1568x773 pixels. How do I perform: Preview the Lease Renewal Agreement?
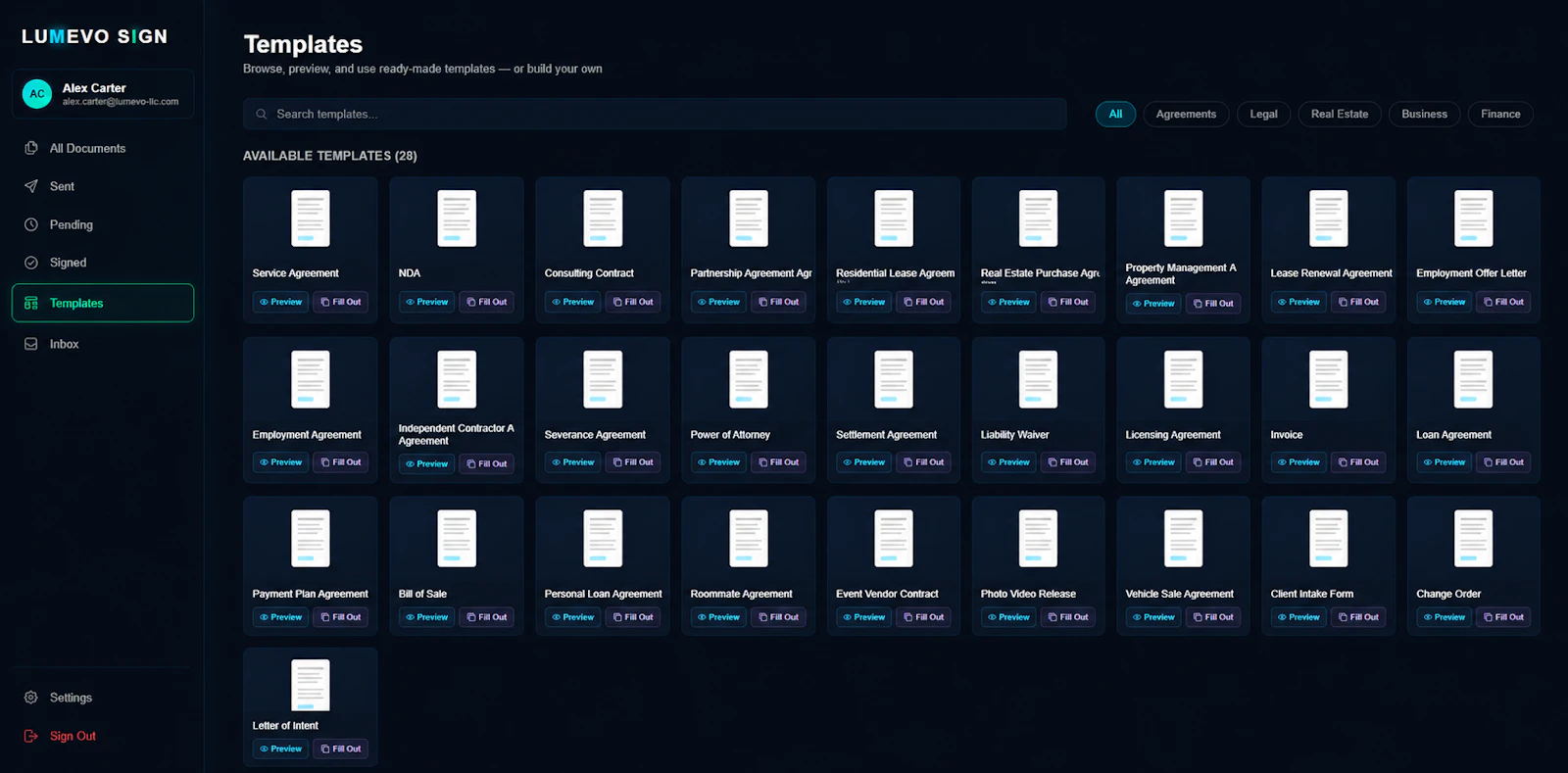point(1298,302)
